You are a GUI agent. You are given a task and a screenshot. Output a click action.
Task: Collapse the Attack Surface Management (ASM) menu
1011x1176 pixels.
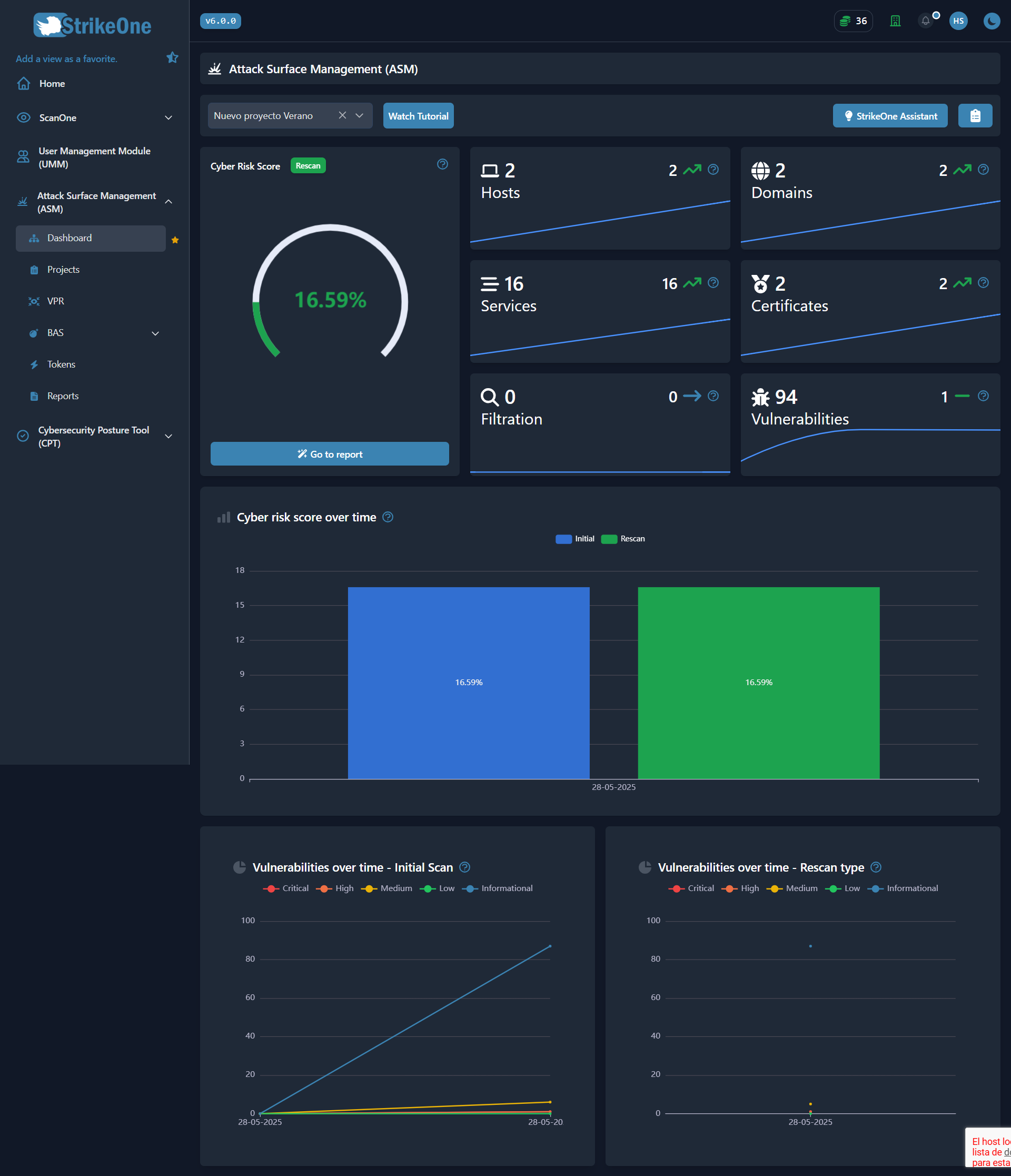pos(168,202)
